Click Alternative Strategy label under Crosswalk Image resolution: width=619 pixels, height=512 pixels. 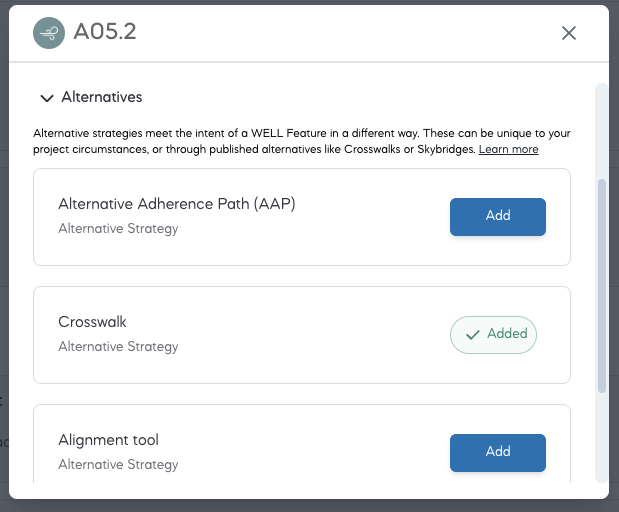118,347
